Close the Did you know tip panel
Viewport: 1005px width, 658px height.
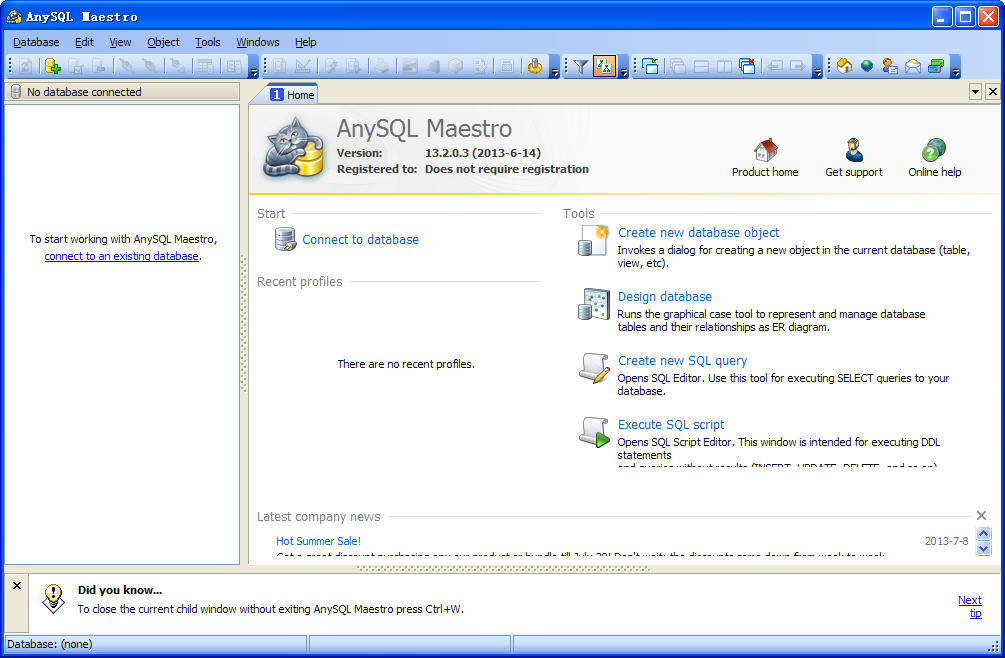[x=16, y=585]
